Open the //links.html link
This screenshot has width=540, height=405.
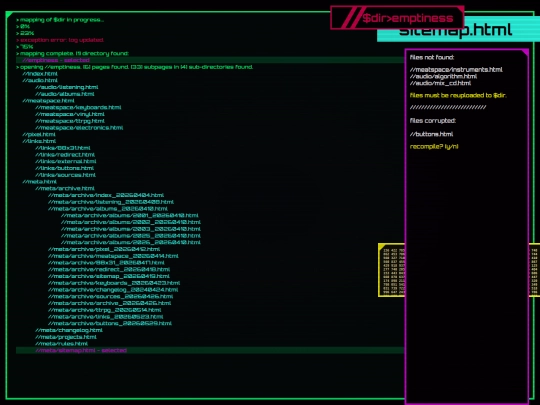click(x=39, y=141)
